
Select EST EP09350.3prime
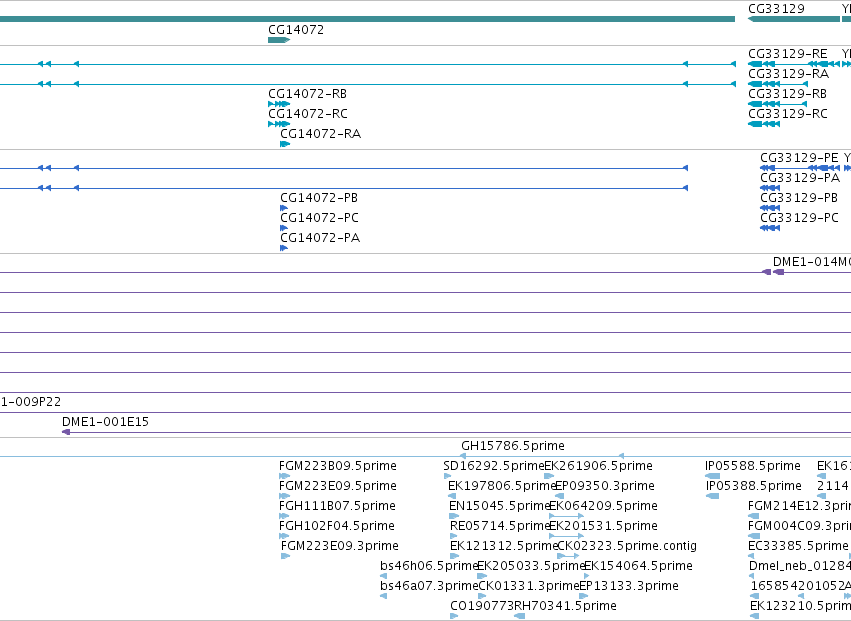605,486
